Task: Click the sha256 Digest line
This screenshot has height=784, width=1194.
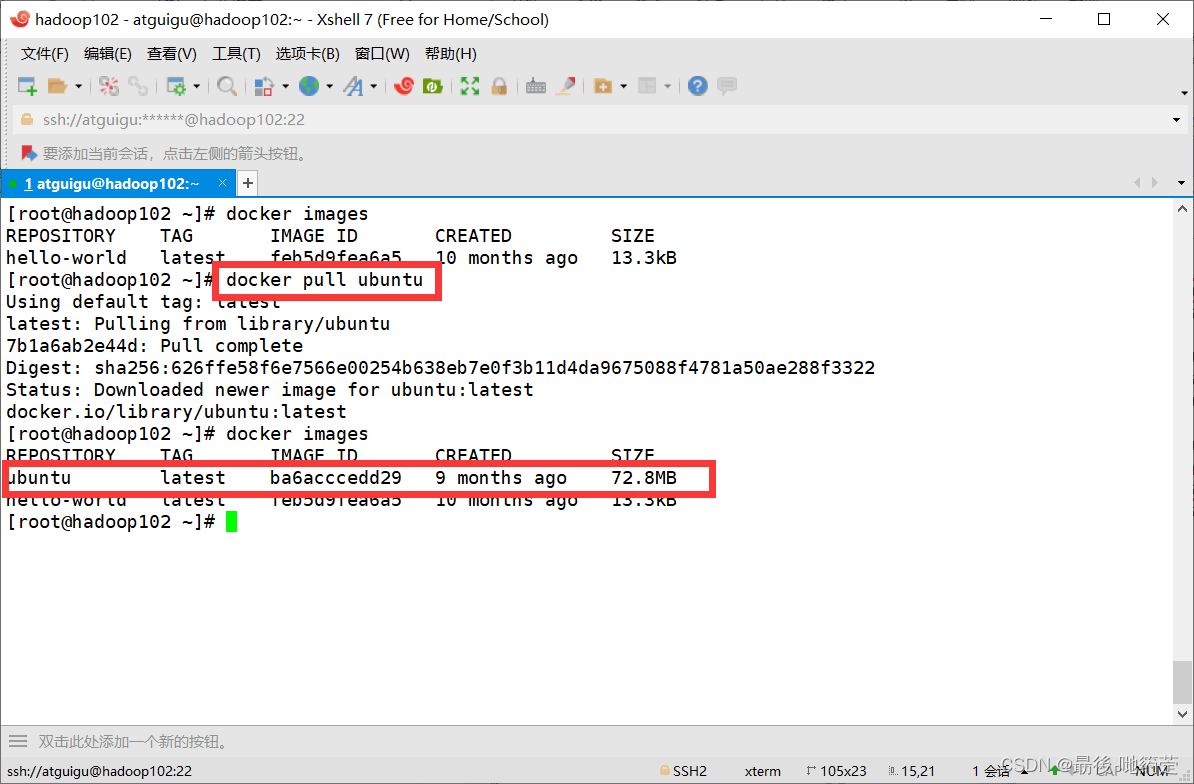Action: (x=440, y=368)
